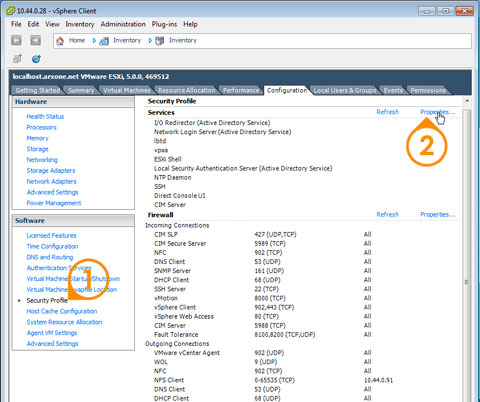Select Security Profile in Software list
Screen dimensions: 480x402
coord(47,300)
